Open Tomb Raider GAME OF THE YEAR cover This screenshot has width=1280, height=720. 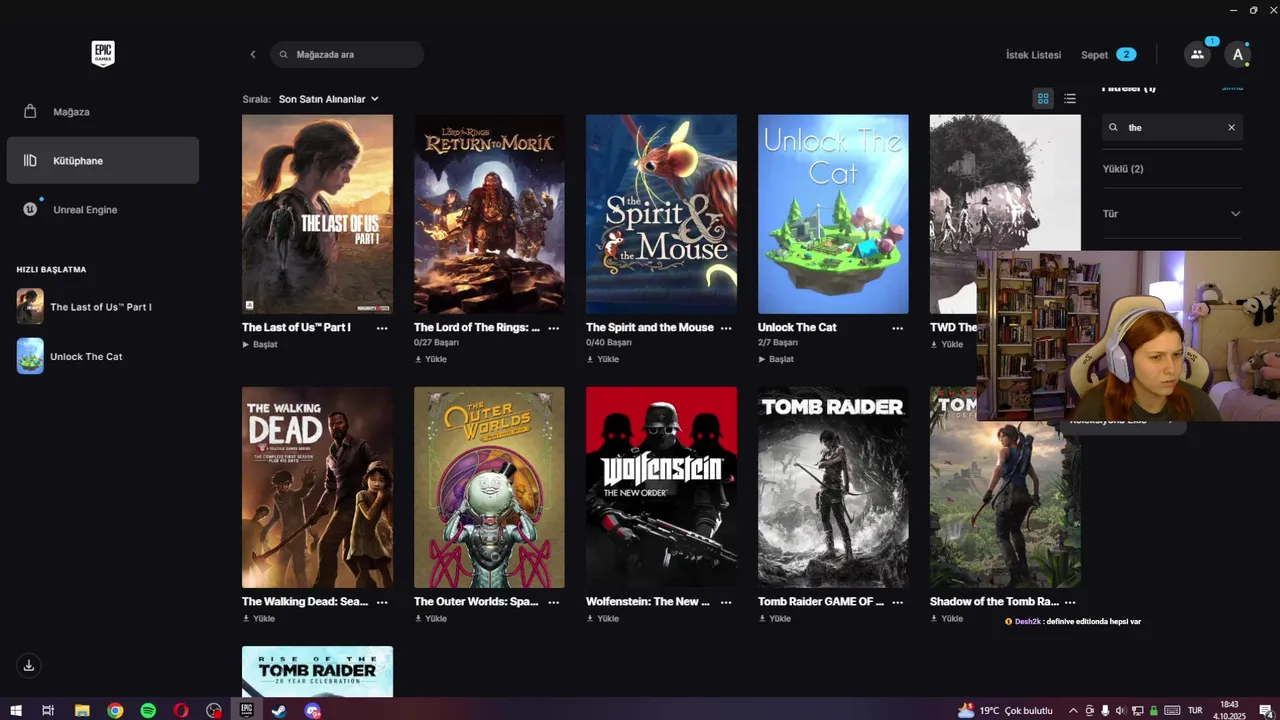[x=833, y=488]
